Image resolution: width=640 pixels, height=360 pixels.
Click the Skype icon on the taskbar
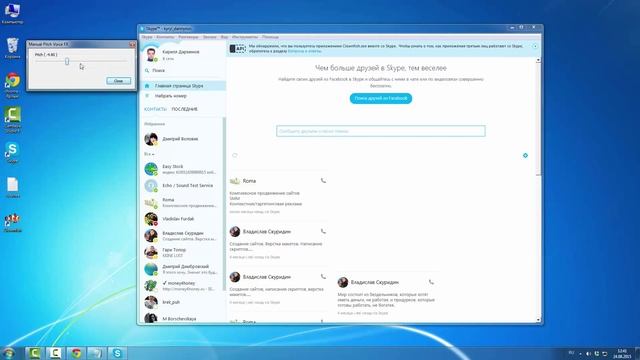tap(118, 353)
